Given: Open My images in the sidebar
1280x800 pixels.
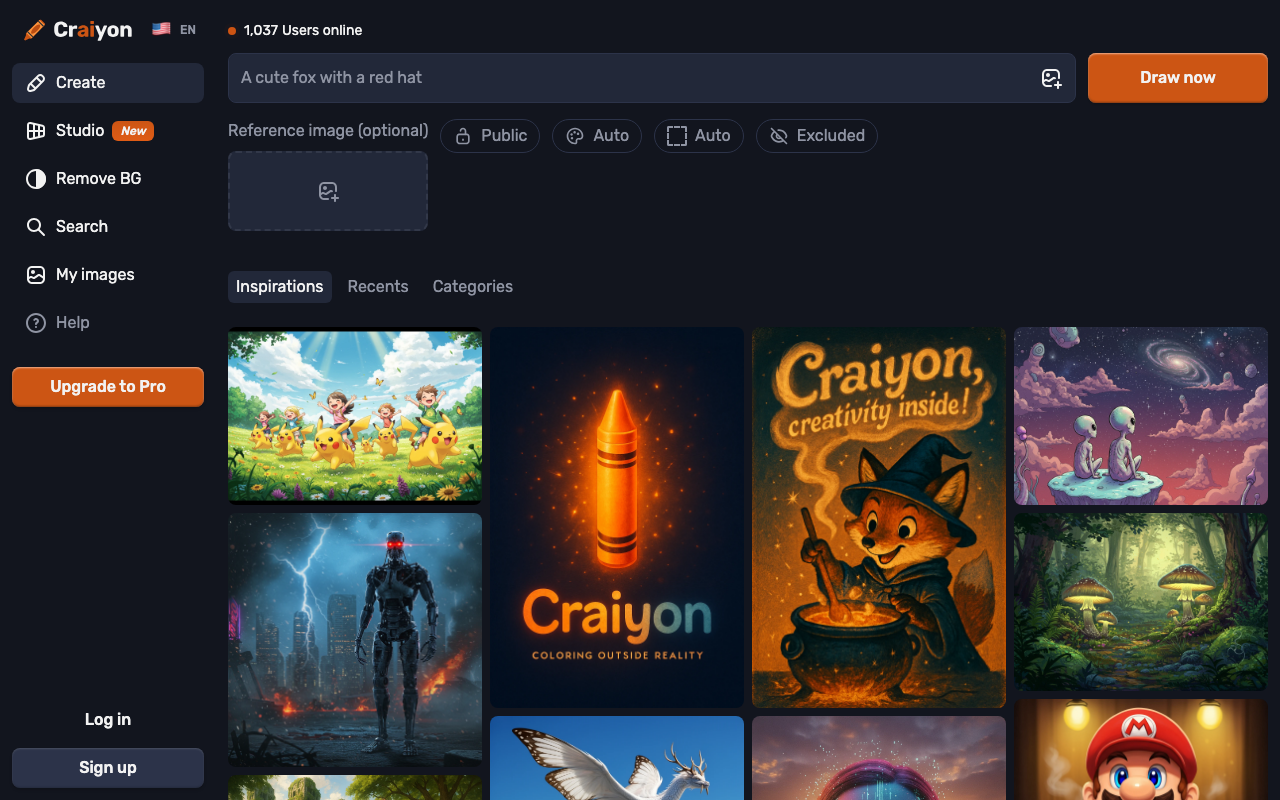Looking at the screenshot, I should click(108, 275).
